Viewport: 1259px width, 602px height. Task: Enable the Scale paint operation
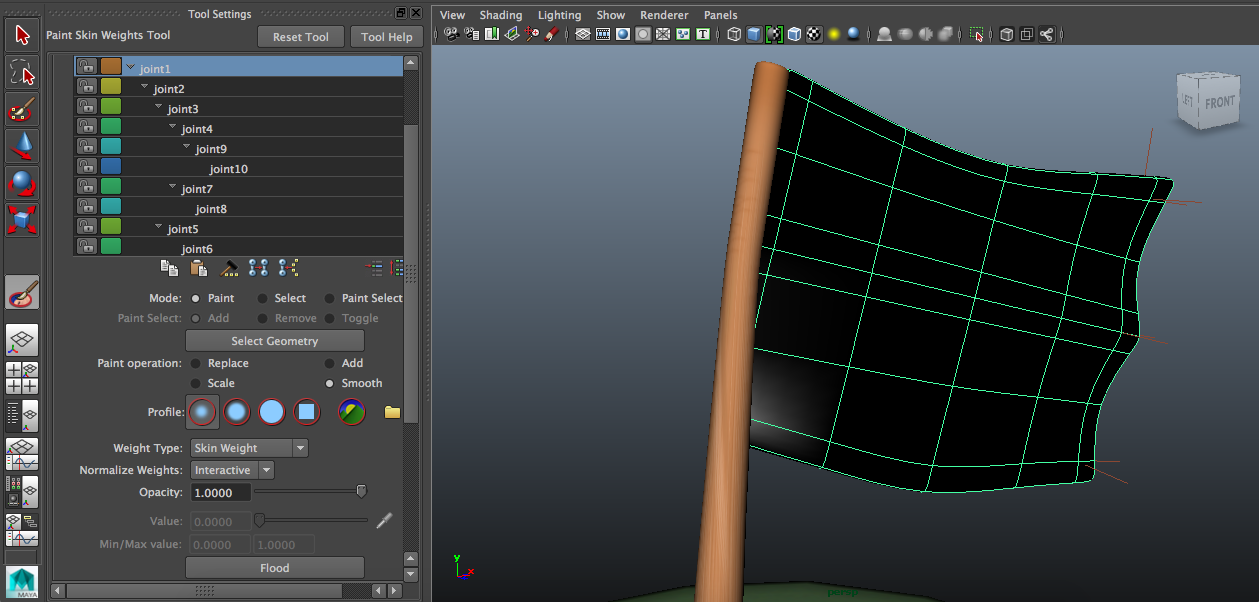click(198, 383)
